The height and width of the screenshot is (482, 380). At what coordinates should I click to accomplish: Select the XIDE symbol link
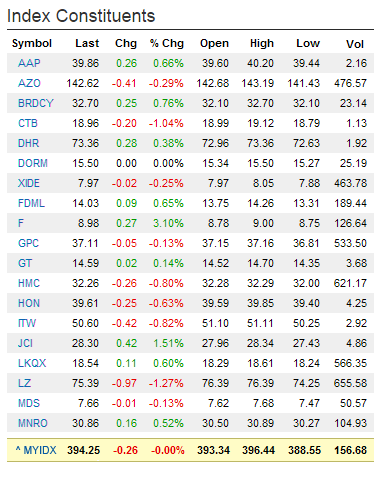pyautogui.click(x=29, y=183)
